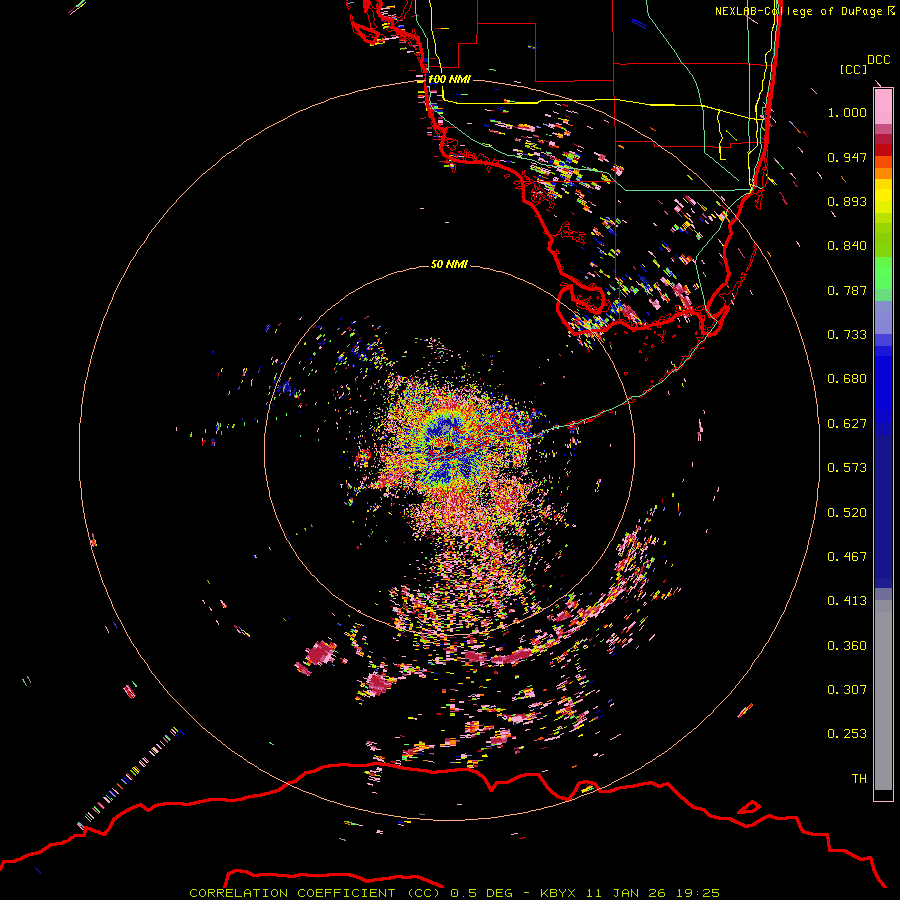The height and width of the screenshot is (900, 900).
Task: Click the 0.360 color scale value
Action: click(x=847, y=646)
